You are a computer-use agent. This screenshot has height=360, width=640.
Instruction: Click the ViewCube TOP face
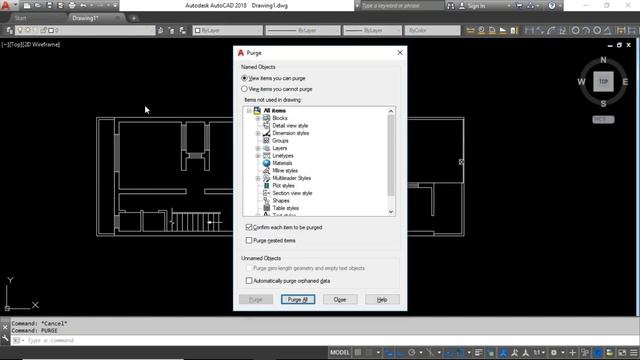coord(603,81)
